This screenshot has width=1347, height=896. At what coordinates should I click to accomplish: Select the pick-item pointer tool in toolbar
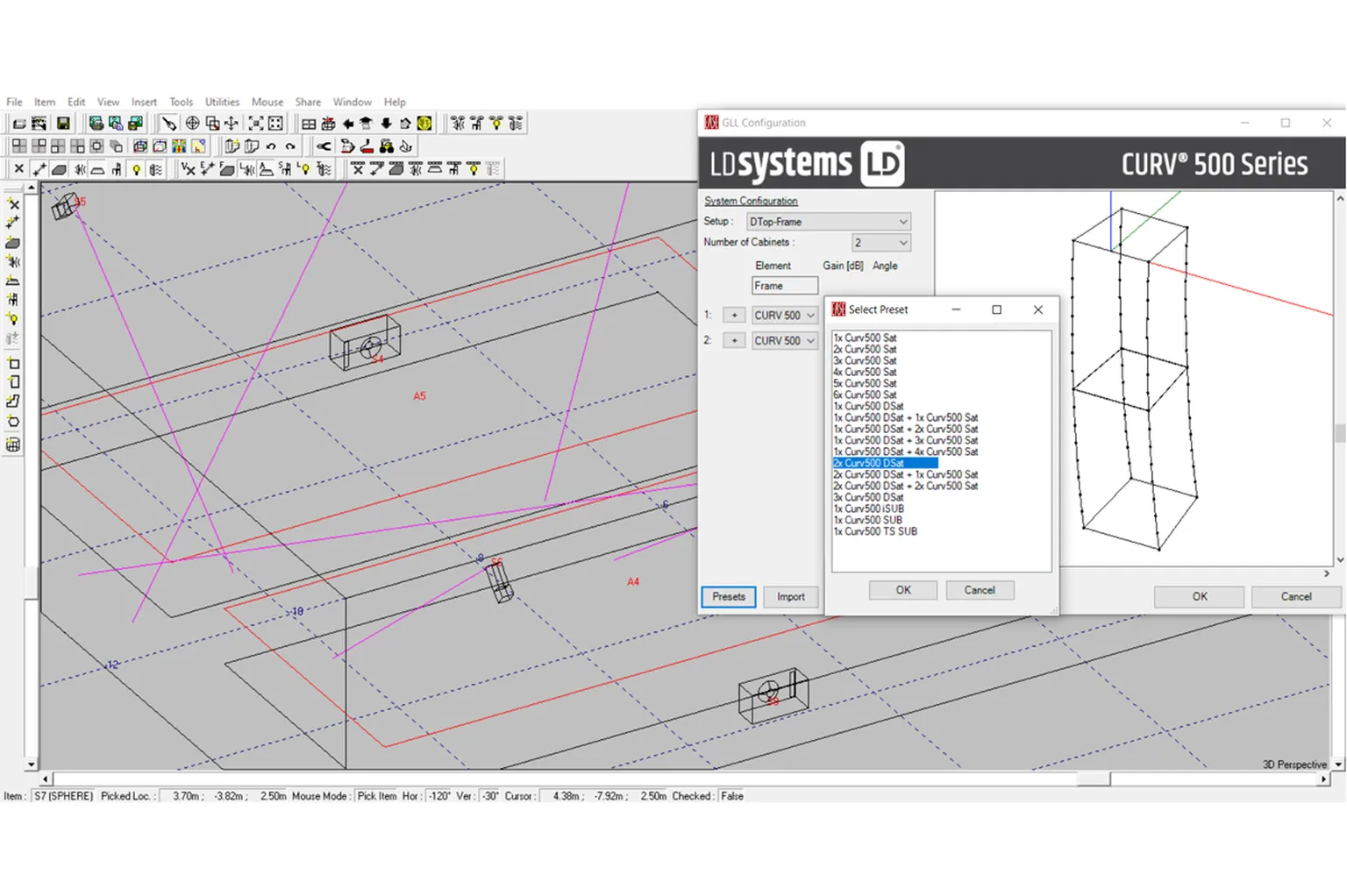point(168,124)
